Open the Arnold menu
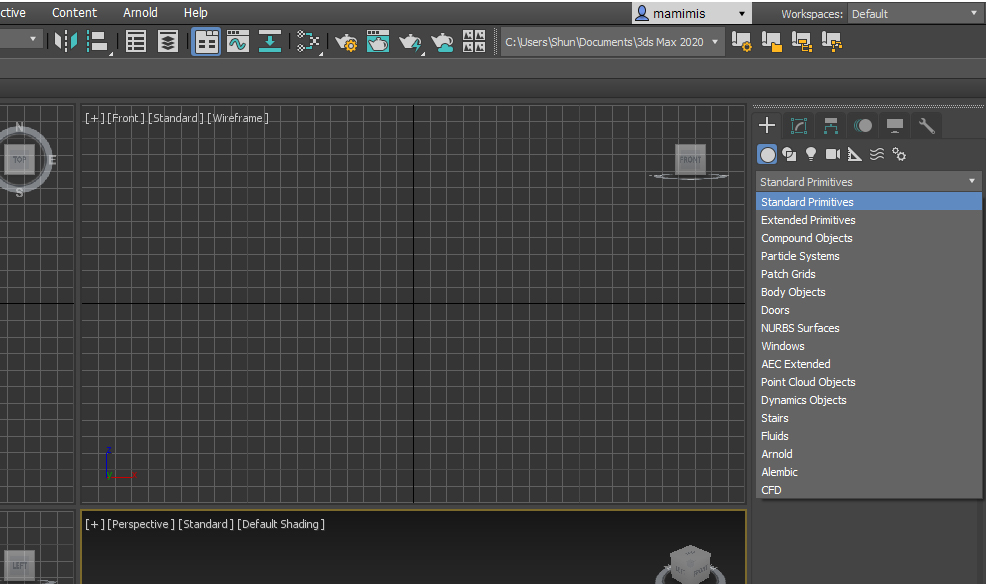Viewport: 986px width, 584px height. [140, 13]
